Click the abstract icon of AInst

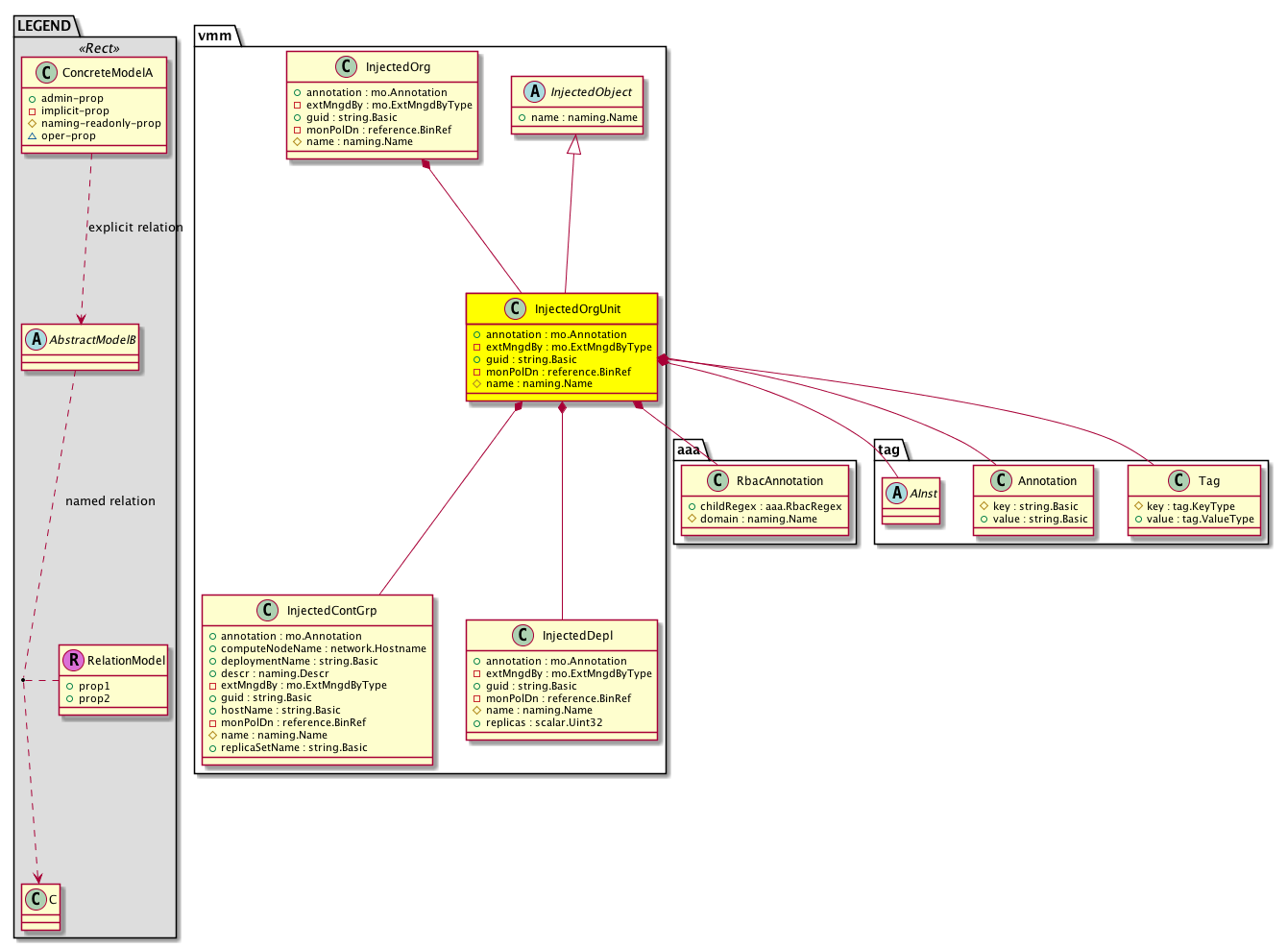click(x=896, y=494)
